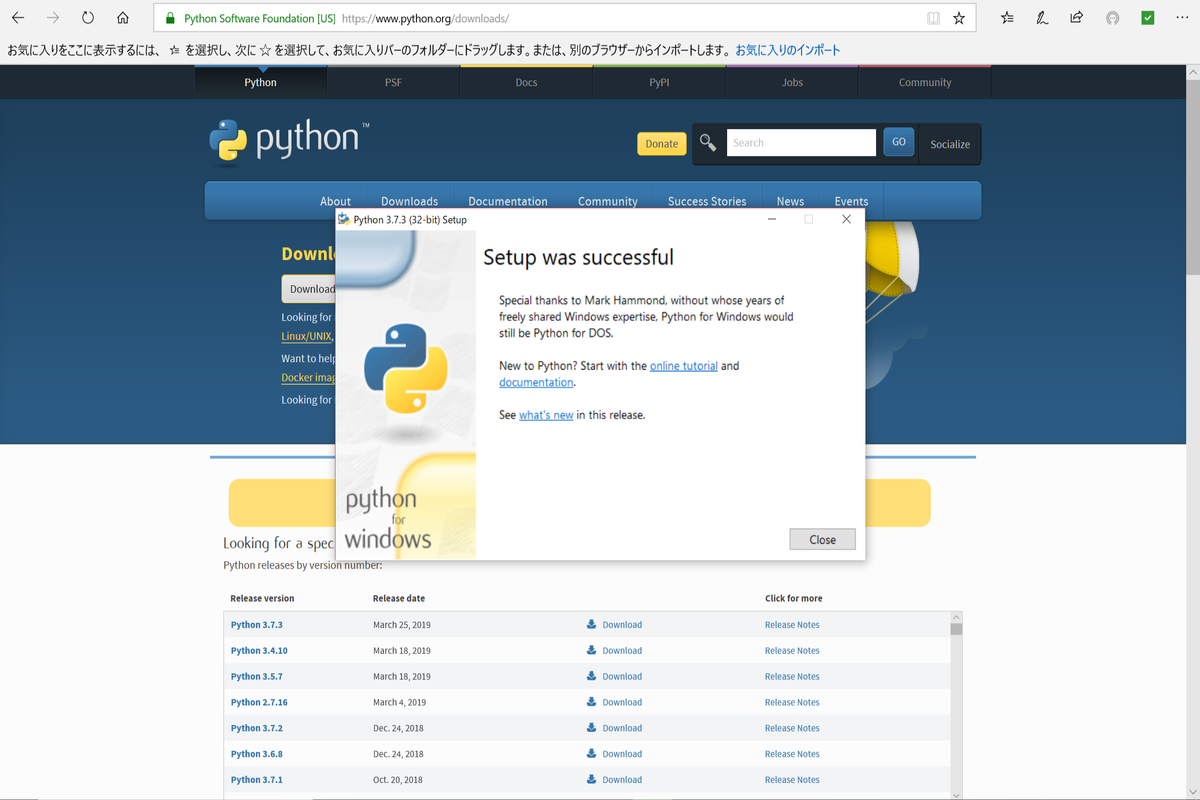This screenshot has width=1200, height=800.
Task: Open Python 2.7.16 release link
Action: [259, 703]
